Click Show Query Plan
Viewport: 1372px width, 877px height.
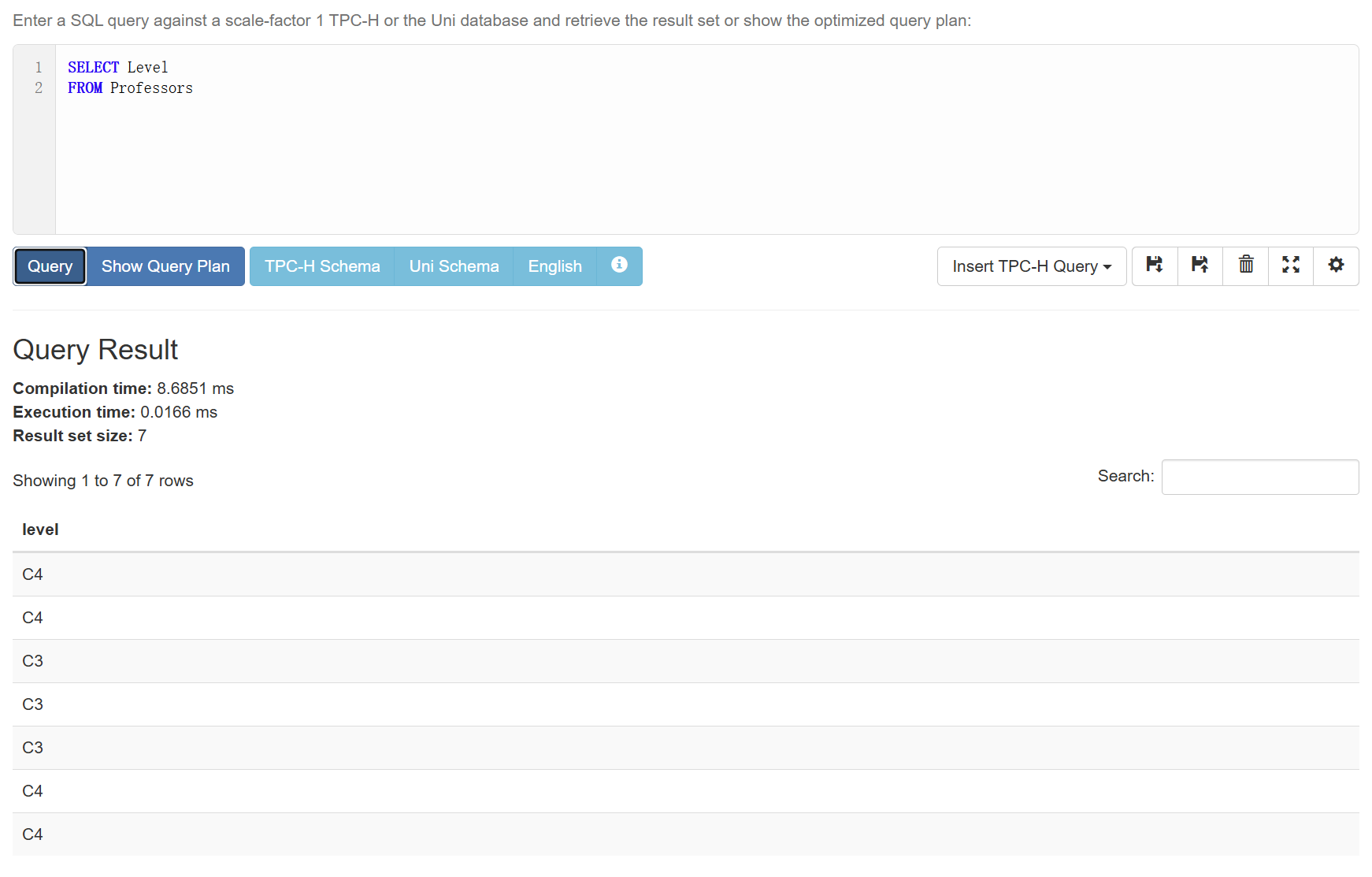(165, 266)
